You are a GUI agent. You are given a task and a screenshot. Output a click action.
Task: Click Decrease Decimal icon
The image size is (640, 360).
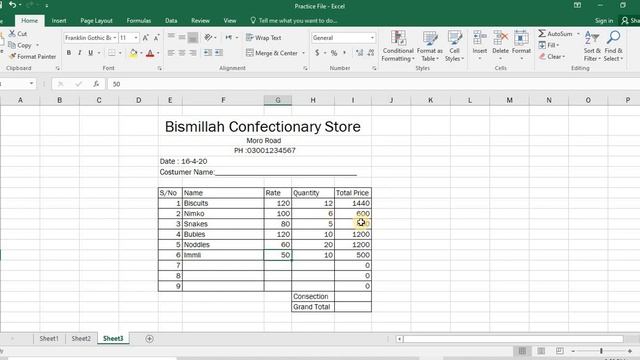click(371, 53)
